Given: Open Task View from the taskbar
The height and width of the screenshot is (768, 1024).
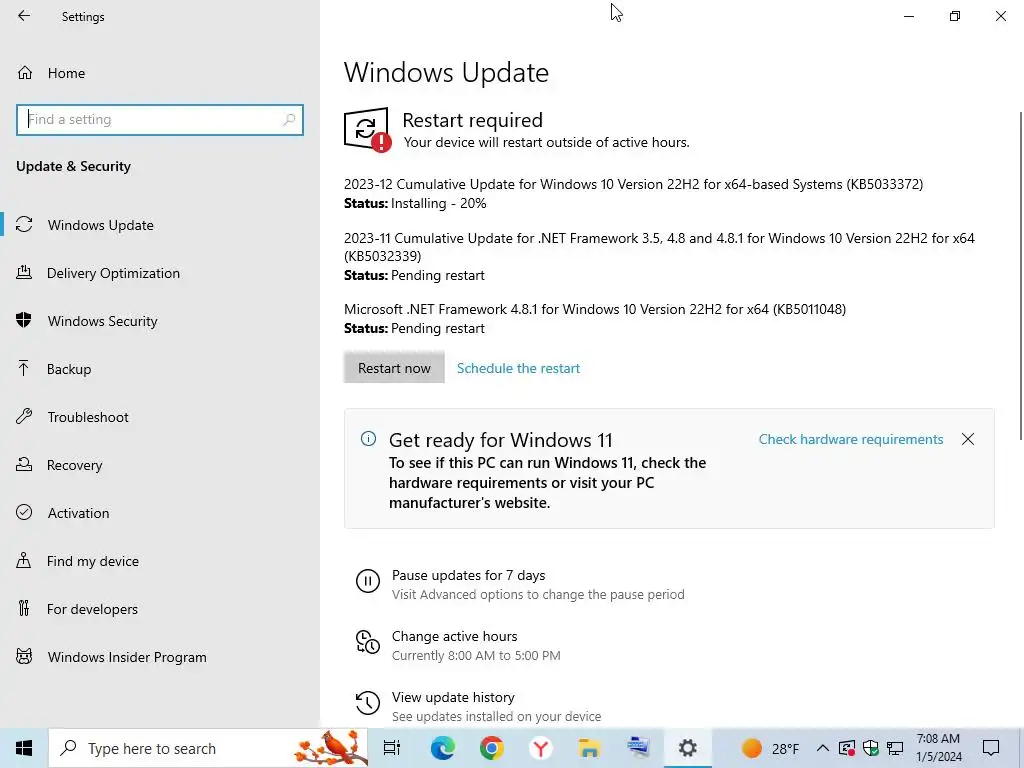Looking at the screenshot, I should pyautogui.click(x=392, y=748).
